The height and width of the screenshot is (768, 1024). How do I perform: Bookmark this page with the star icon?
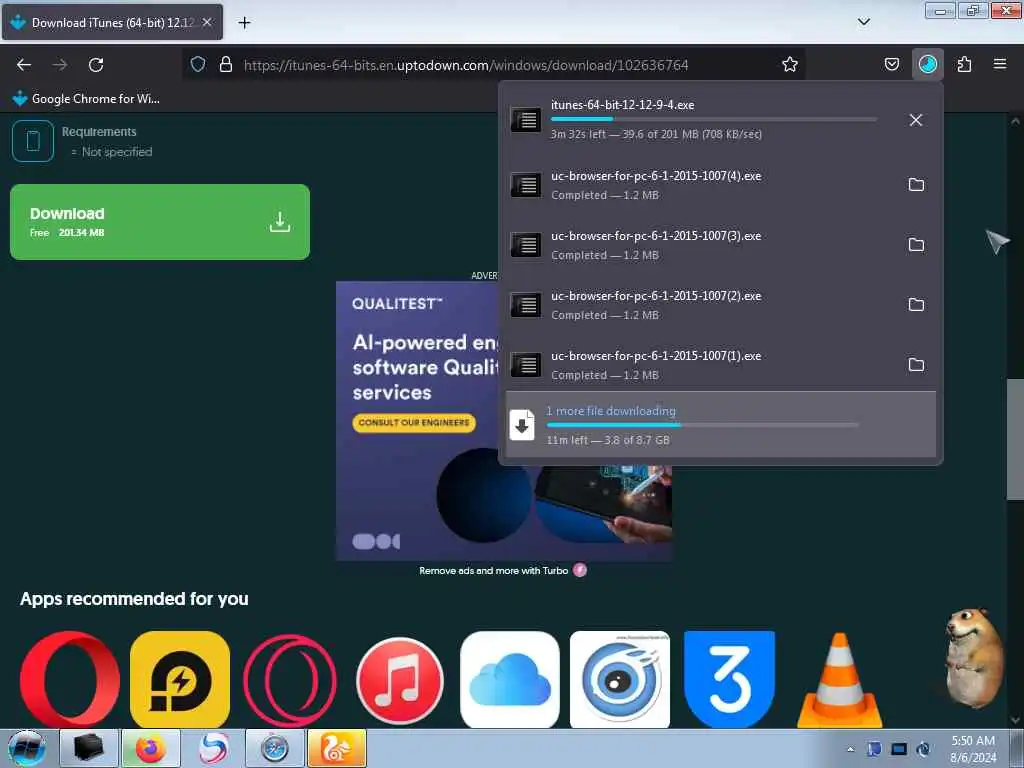[790, 64]
